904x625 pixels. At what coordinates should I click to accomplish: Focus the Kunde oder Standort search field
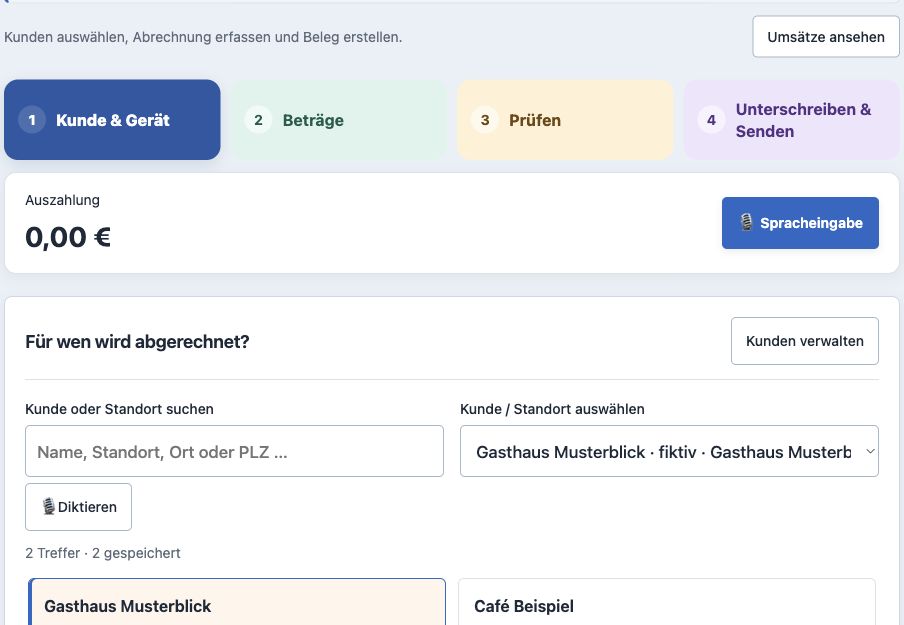click(235, 451)
